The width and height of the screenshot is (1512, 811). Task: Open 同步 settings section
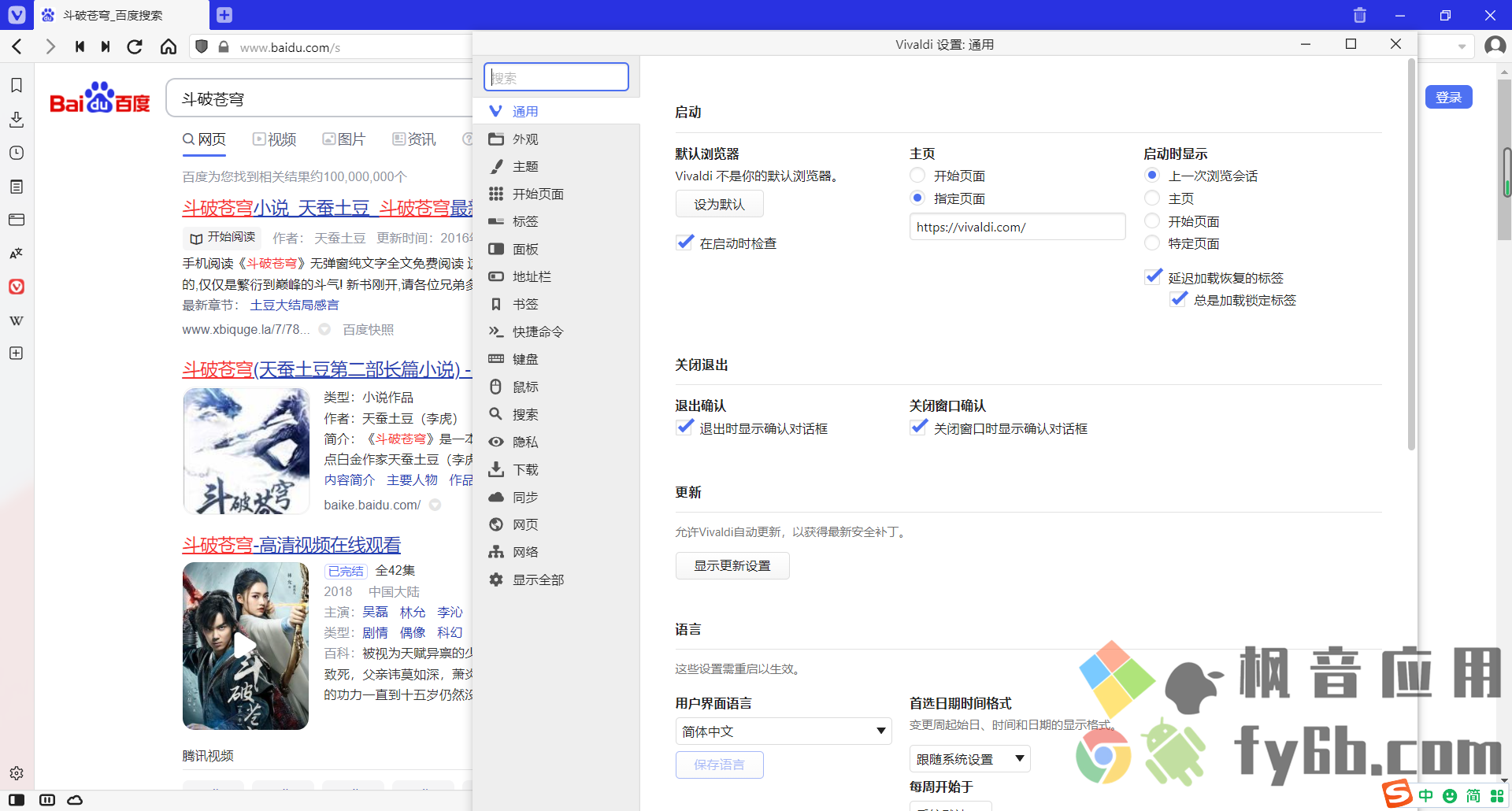pos(556,498)
